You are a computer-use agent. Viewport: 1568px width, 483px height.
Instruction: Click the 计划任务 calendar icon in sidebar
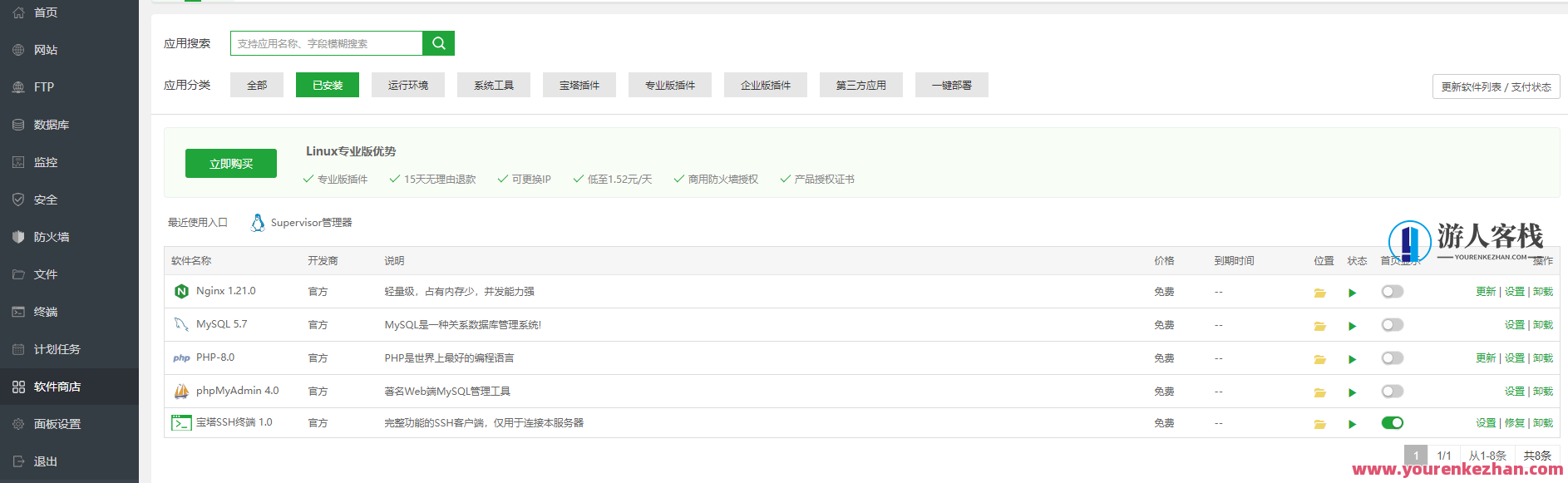click(18, 349)
